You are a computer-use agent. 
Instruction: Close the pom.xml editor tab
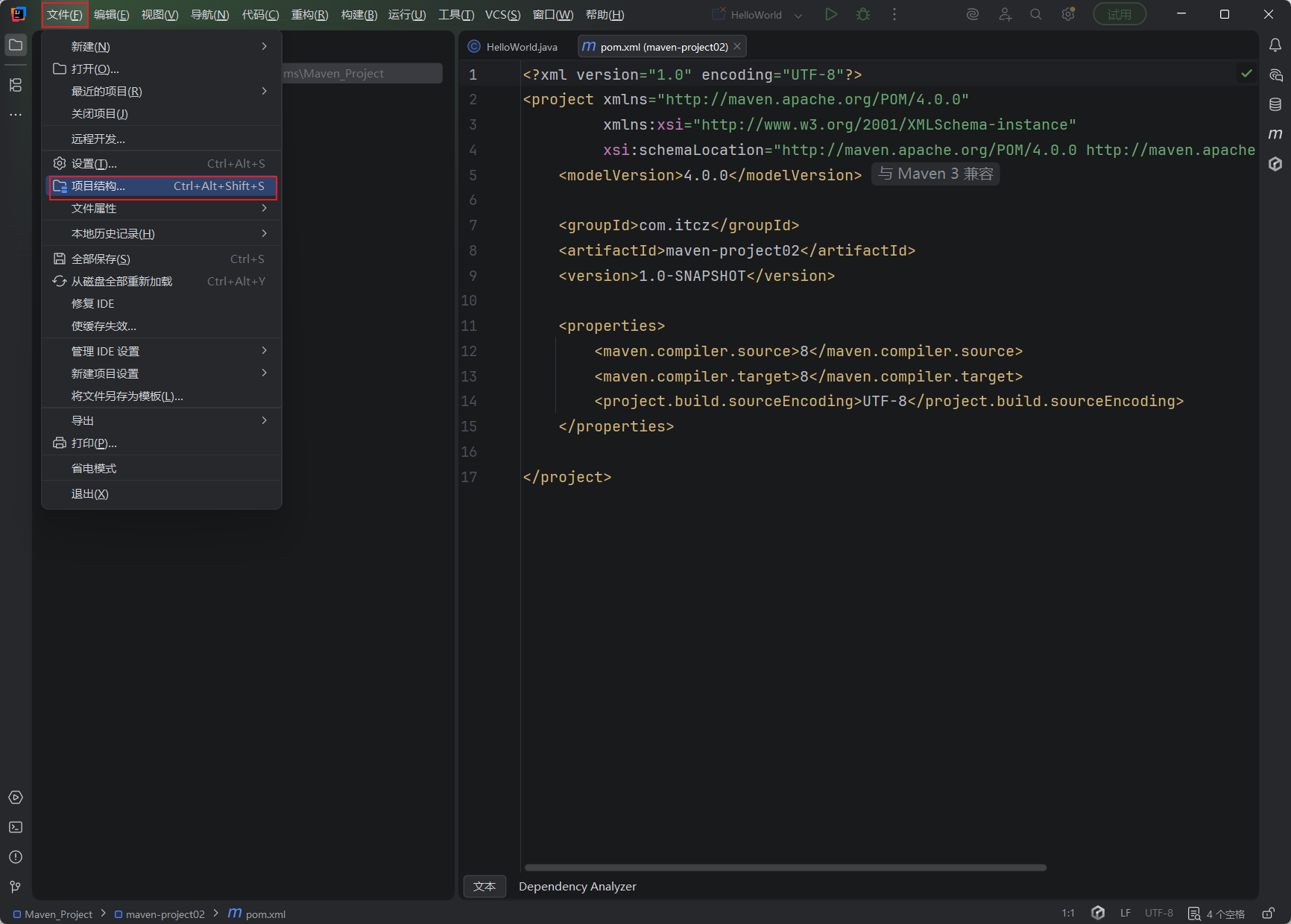coord(737,46)
